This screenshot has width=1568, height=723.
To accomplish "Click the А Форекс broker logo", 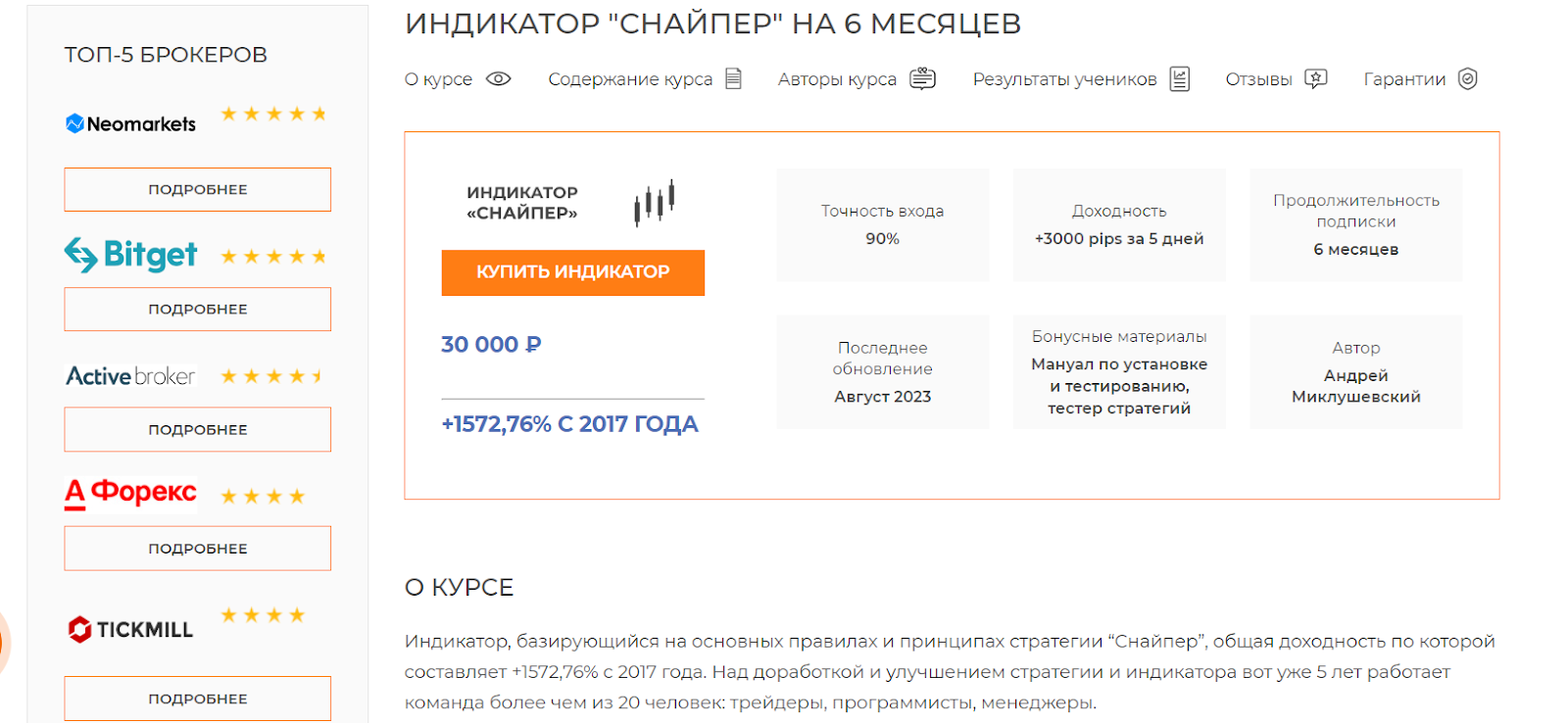I will (x=130, y=493).
